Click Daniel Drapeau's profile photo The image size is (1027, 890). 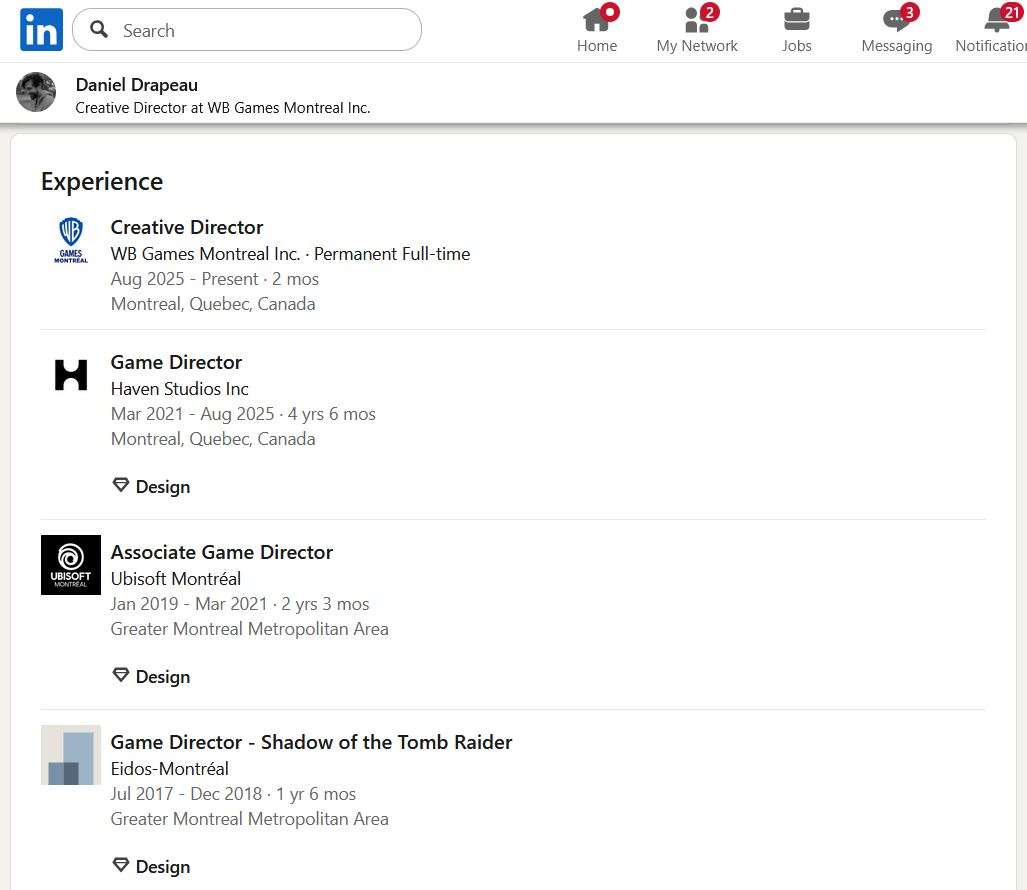(x=36, y=92)
